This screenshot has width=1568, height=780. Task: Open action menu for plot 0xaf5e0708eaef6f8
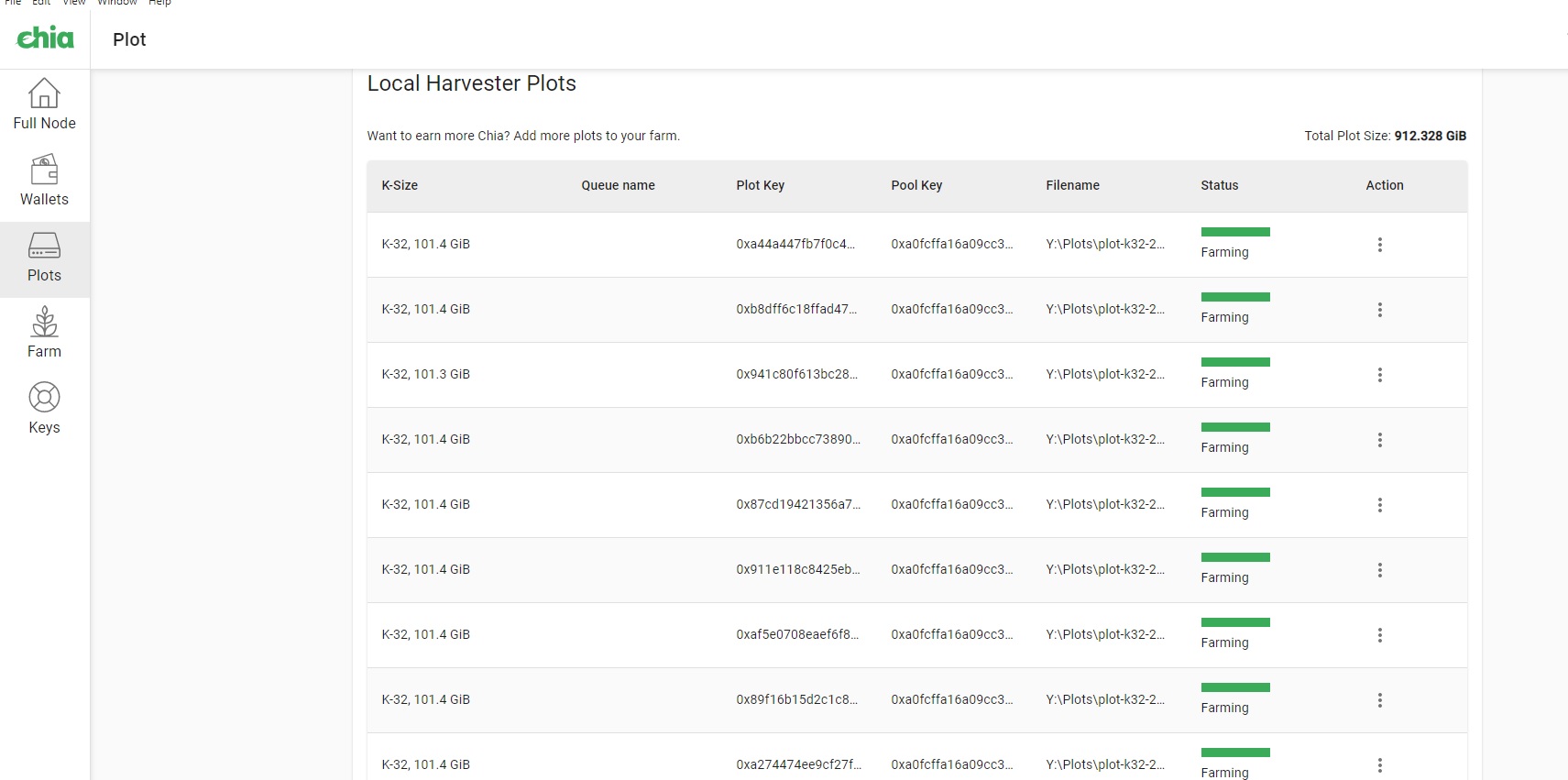[1379, 635]
